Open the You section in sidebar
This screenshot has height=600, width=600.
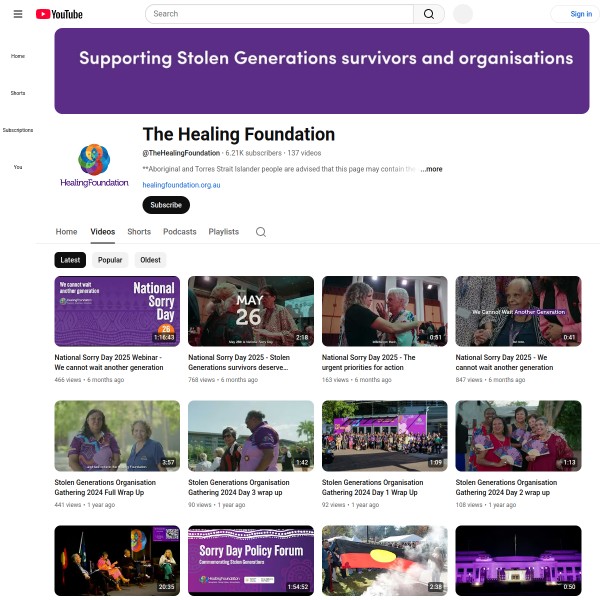pyautogui.click(x=18, y=167)
